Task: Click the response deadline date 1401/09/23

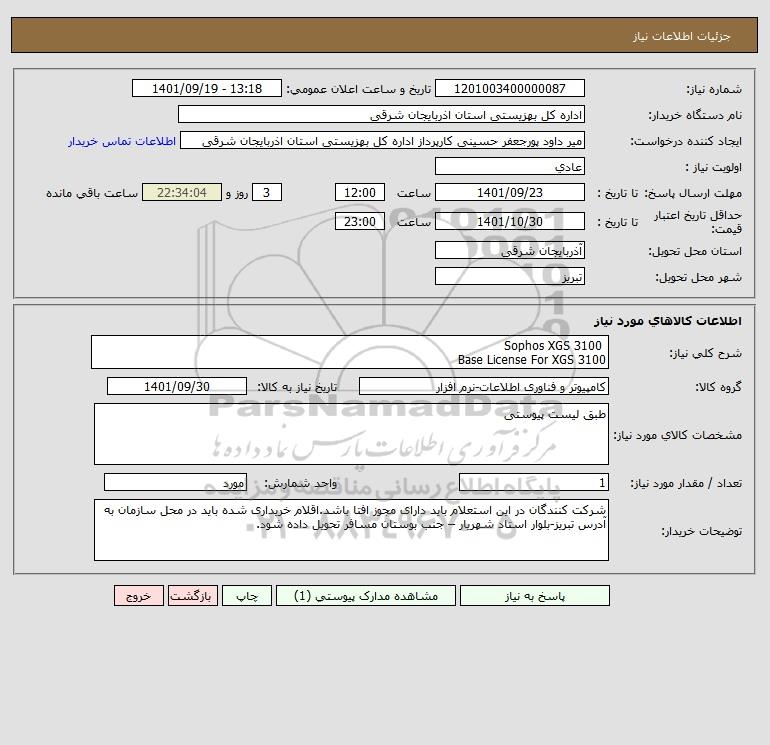Action: (x=510, y=193)
